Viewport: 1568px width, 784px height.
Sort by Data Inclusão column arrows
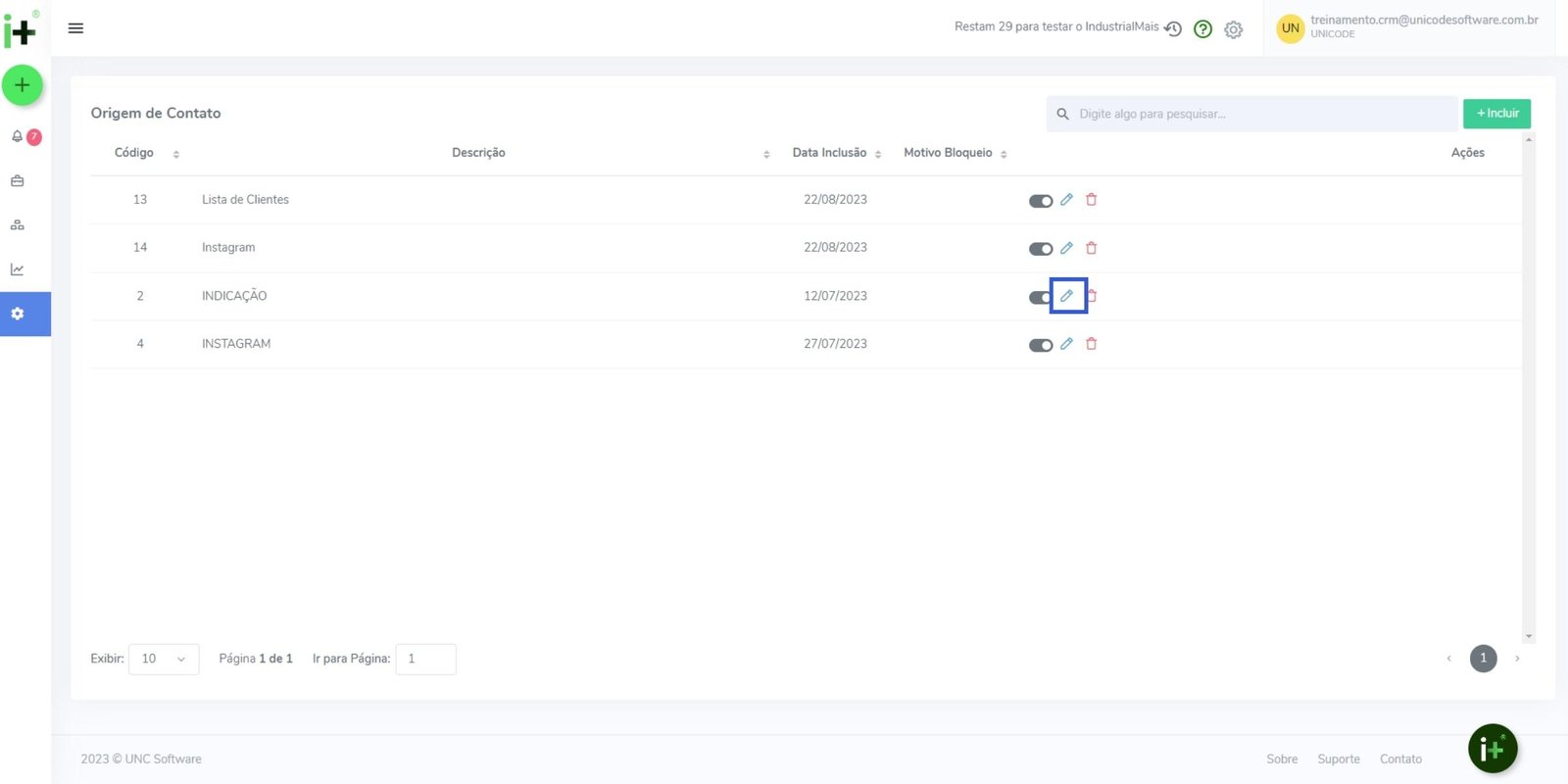(x=878, y=154)
